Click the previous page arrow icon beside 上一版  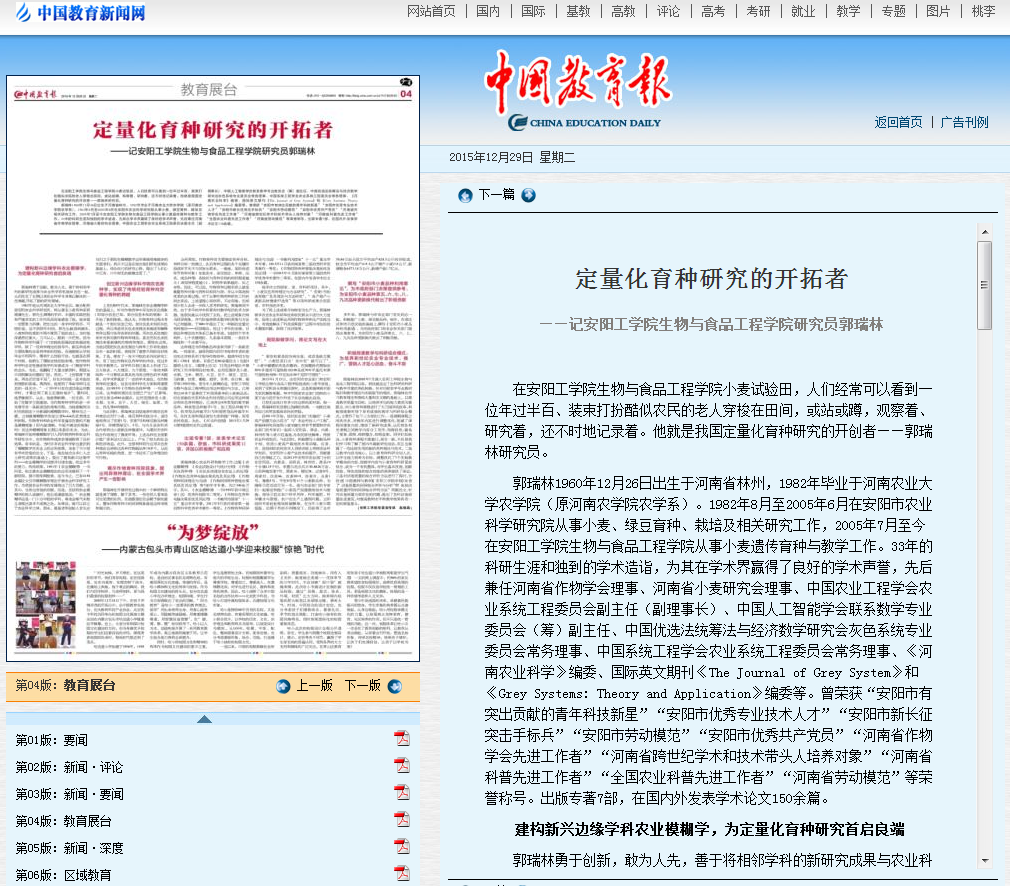point(283,686)
